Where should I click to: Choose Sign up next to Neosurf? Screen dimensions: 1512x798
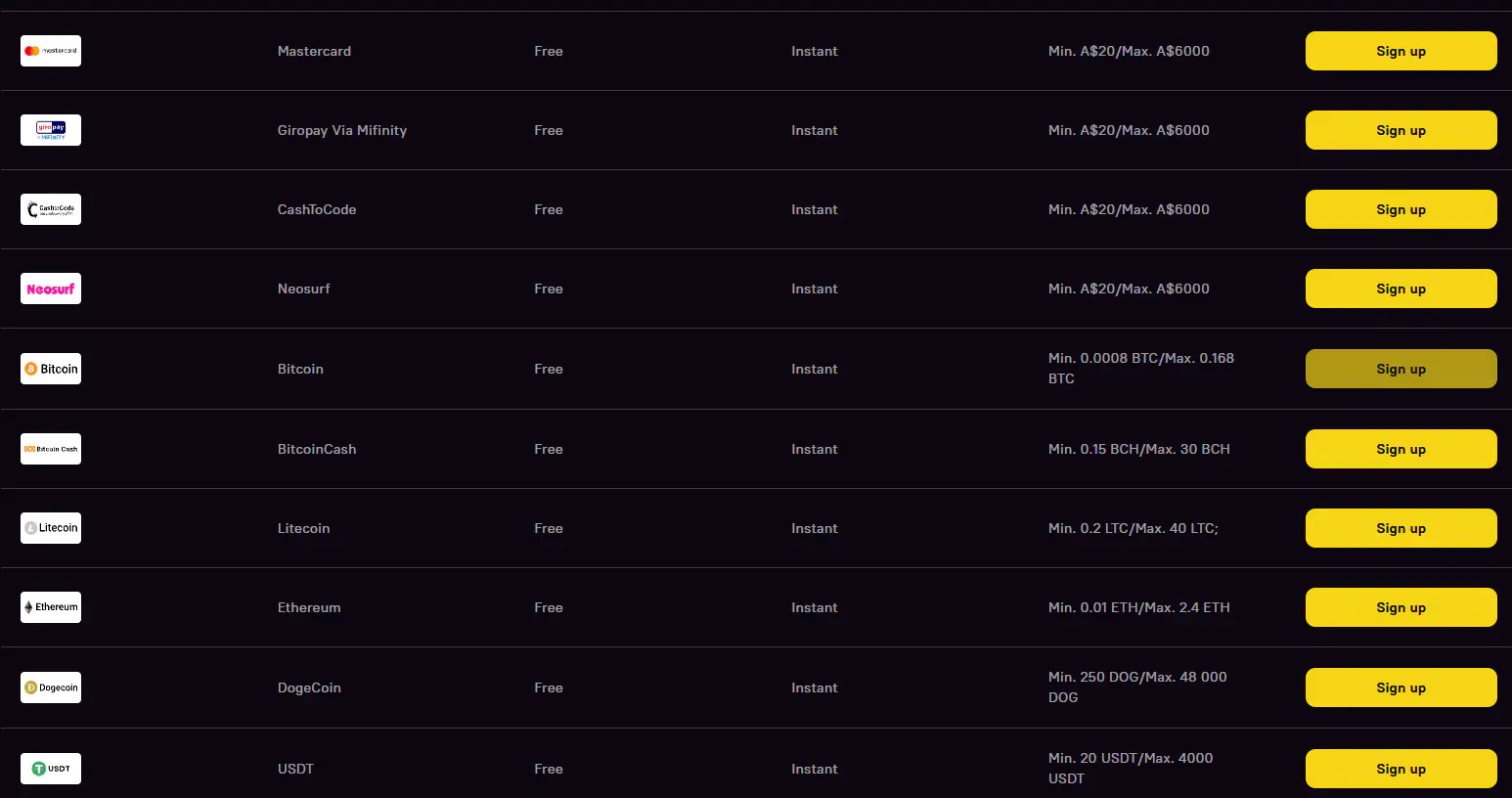tap(1401, 288)
